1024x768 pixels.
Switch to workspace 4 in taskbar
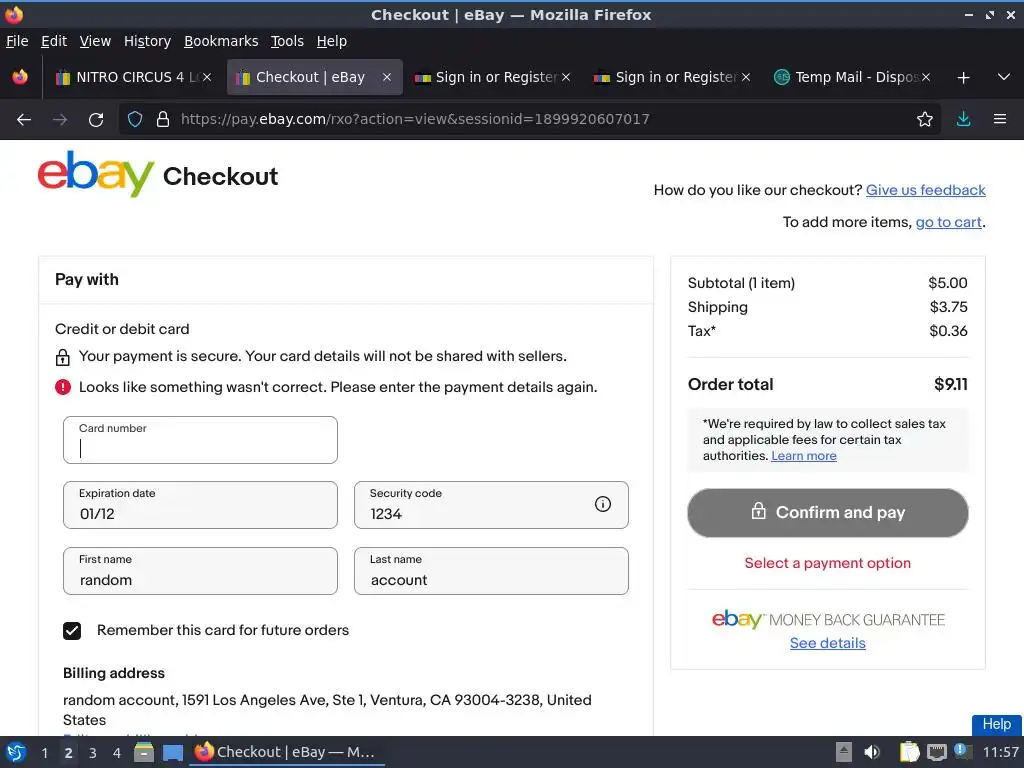117,753
